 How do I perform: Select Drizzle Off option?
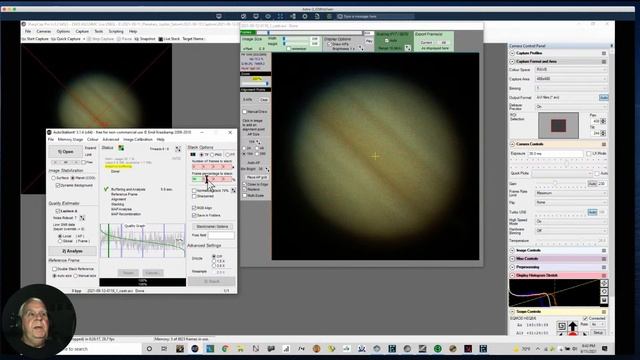pos(214,256)
